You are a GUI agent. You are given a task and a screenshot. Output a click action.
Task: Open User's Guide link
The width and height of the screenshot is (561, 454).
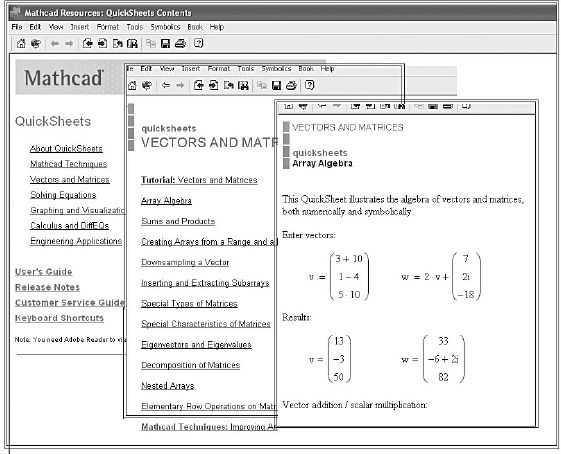(x=44, y=272)
